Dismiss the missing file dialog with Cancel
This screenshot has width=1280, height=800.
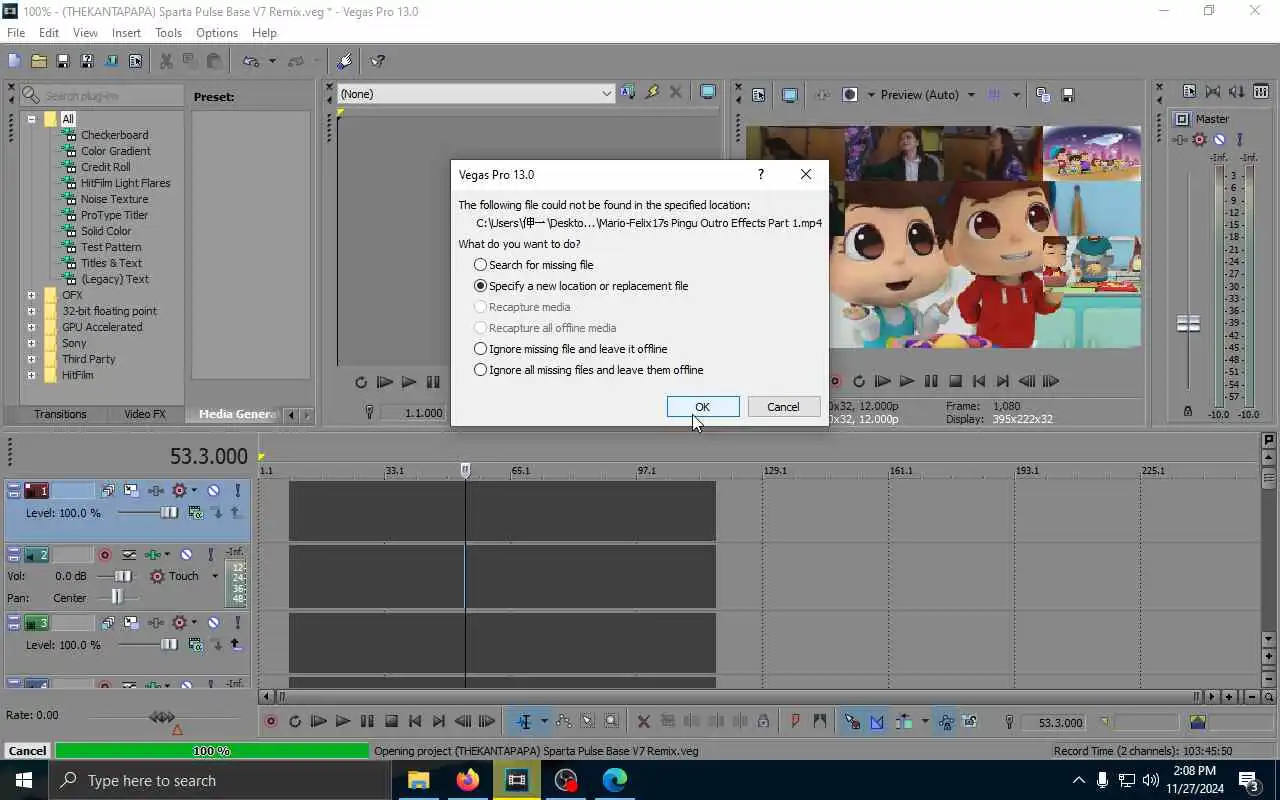[x=783, y=407]
